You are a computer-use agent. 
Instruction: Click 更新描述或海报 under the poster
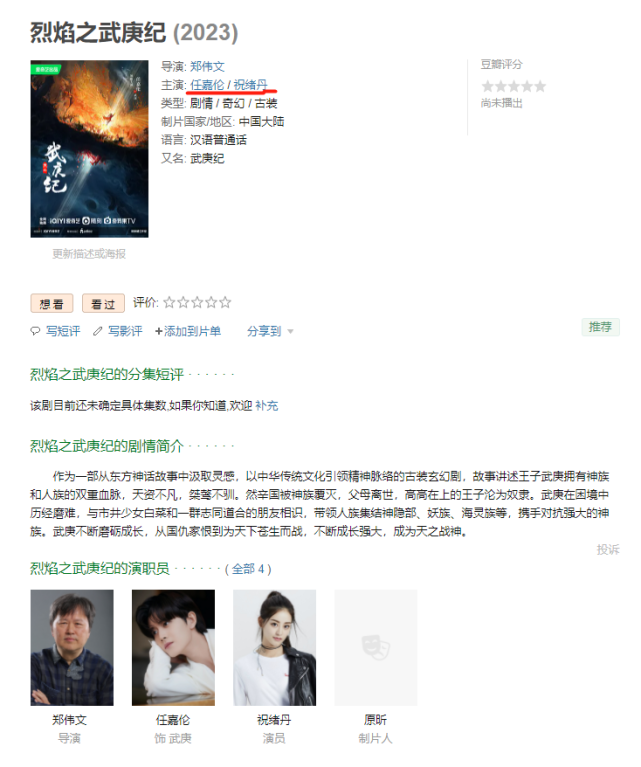[x=89, y=254]
